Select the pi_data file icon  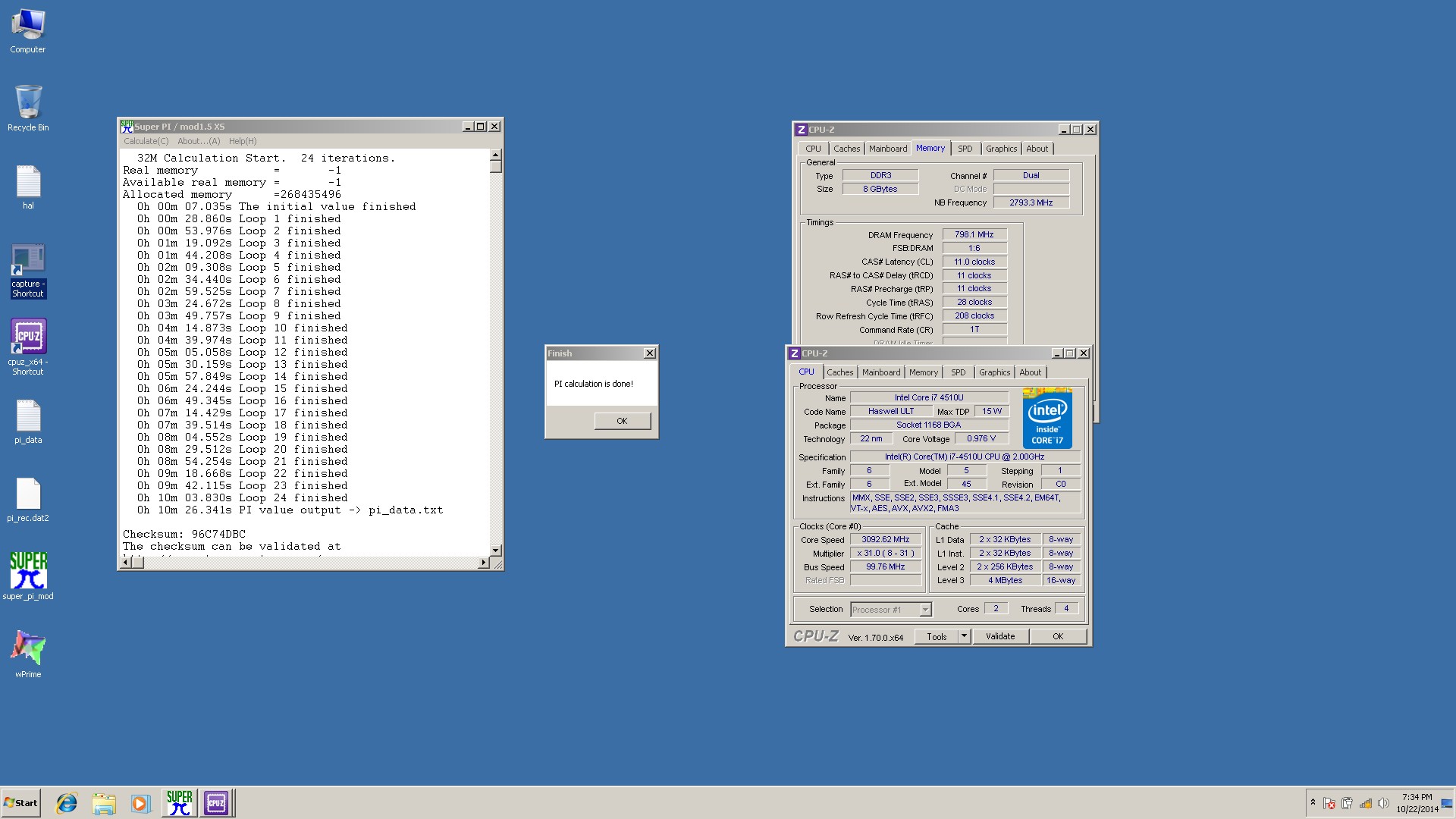point(28,422)
